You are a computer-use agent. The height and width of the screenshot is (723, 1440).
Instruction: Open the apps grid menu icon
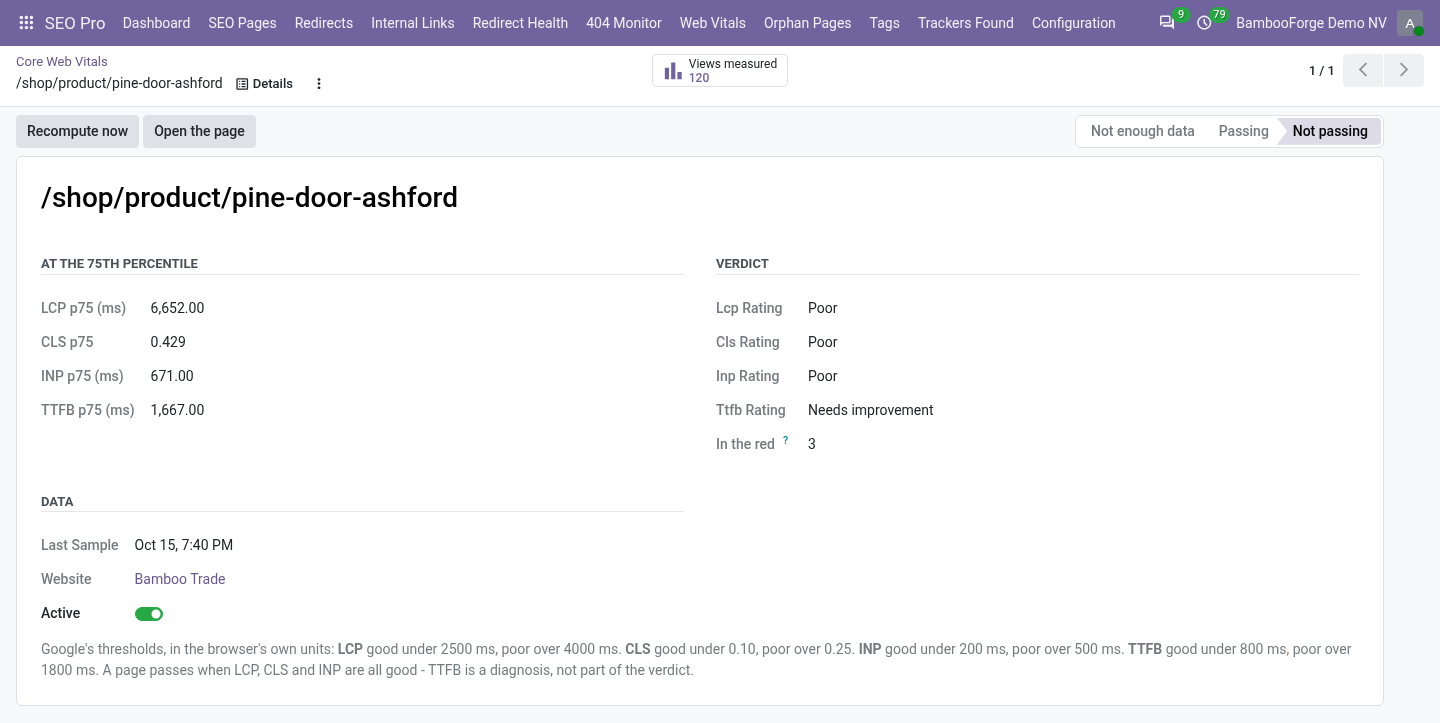pos(26,22)
